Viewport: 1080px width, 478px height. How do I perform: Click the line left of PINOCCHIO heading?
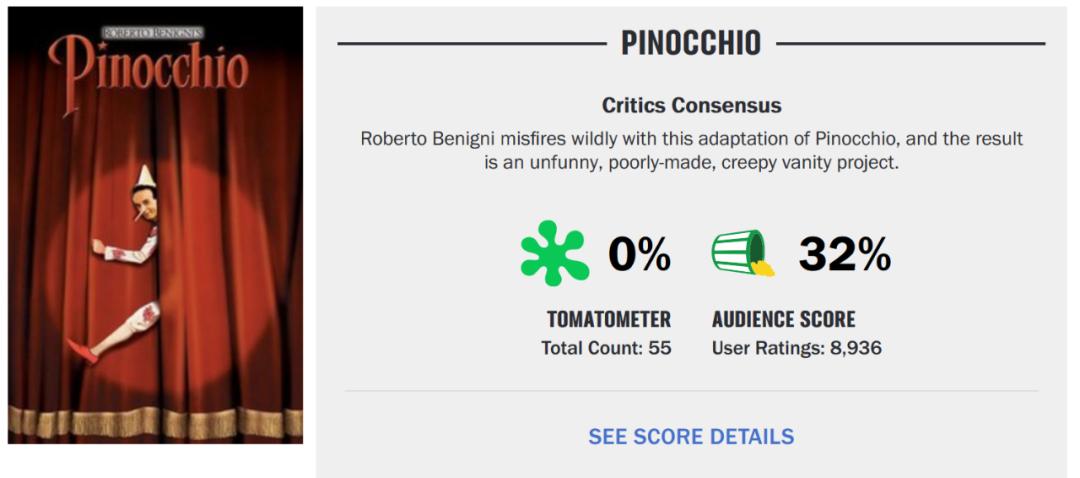click(x=470, y=44)
